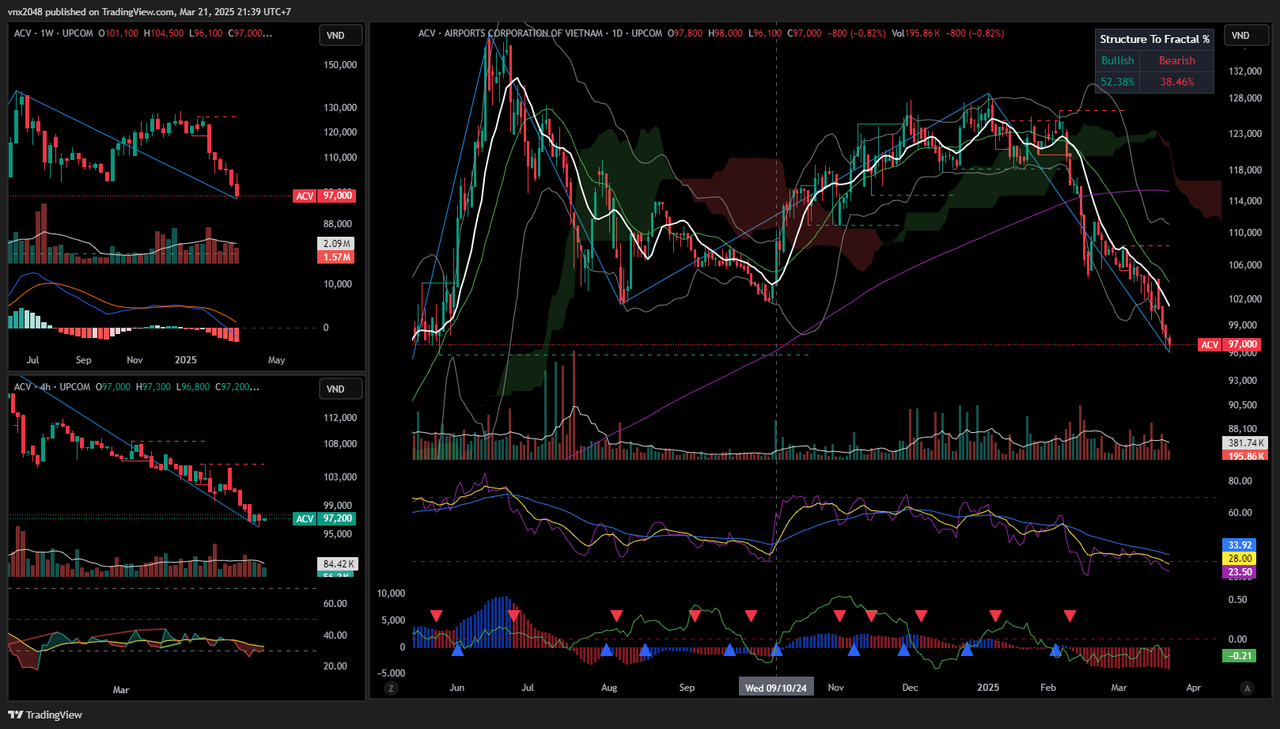Click the Bearish cell in fractal table
This screenshot has width=1280, height=729.
pyautogui.click(x=1177, y=61)
